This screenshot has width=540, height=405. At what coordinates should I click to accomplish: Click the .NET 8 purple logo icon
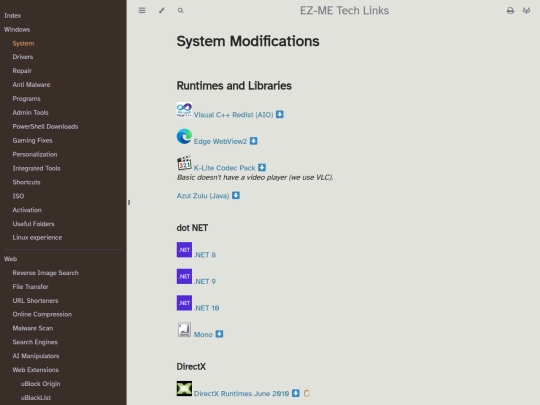184,250
